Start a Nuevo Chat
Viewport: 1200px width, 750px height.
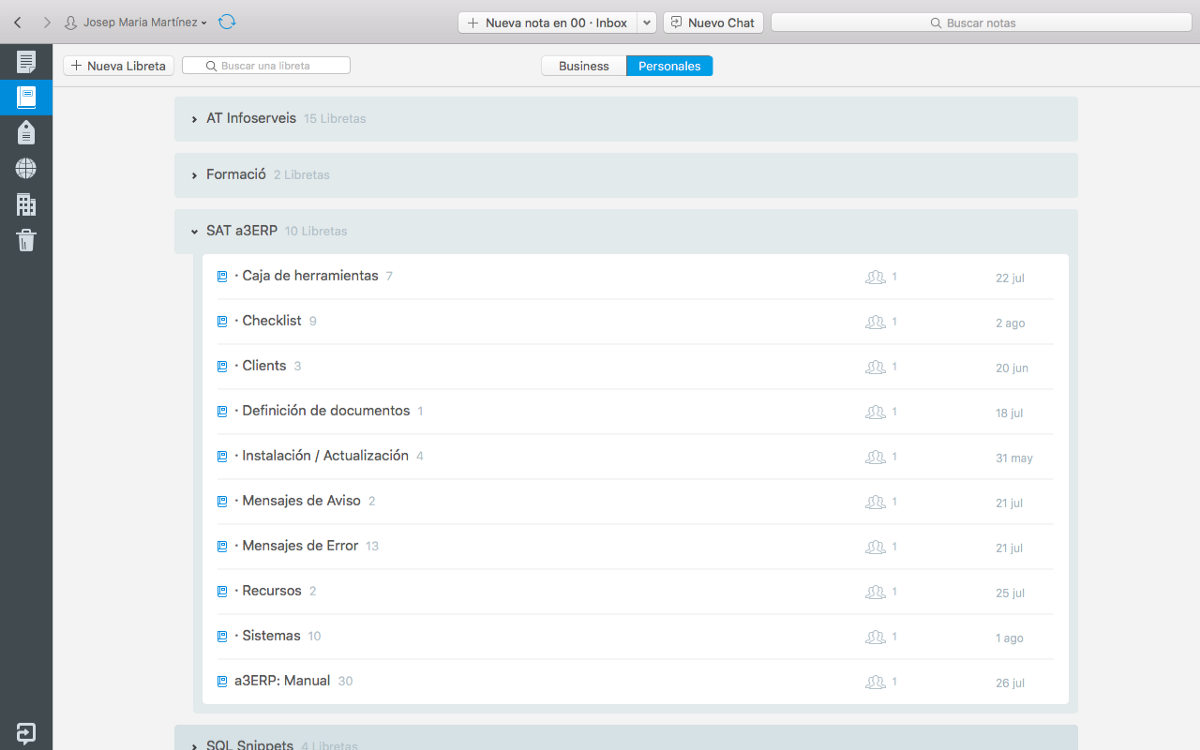(713, 21)
